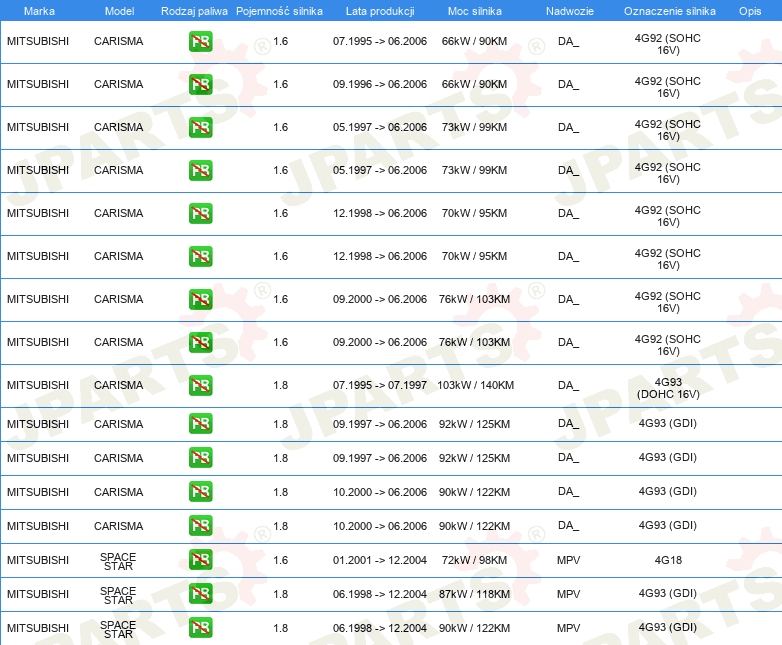
Task: Click CARISMA in the 09.1996 -> 06.2006 row
Action: point(119,84)
